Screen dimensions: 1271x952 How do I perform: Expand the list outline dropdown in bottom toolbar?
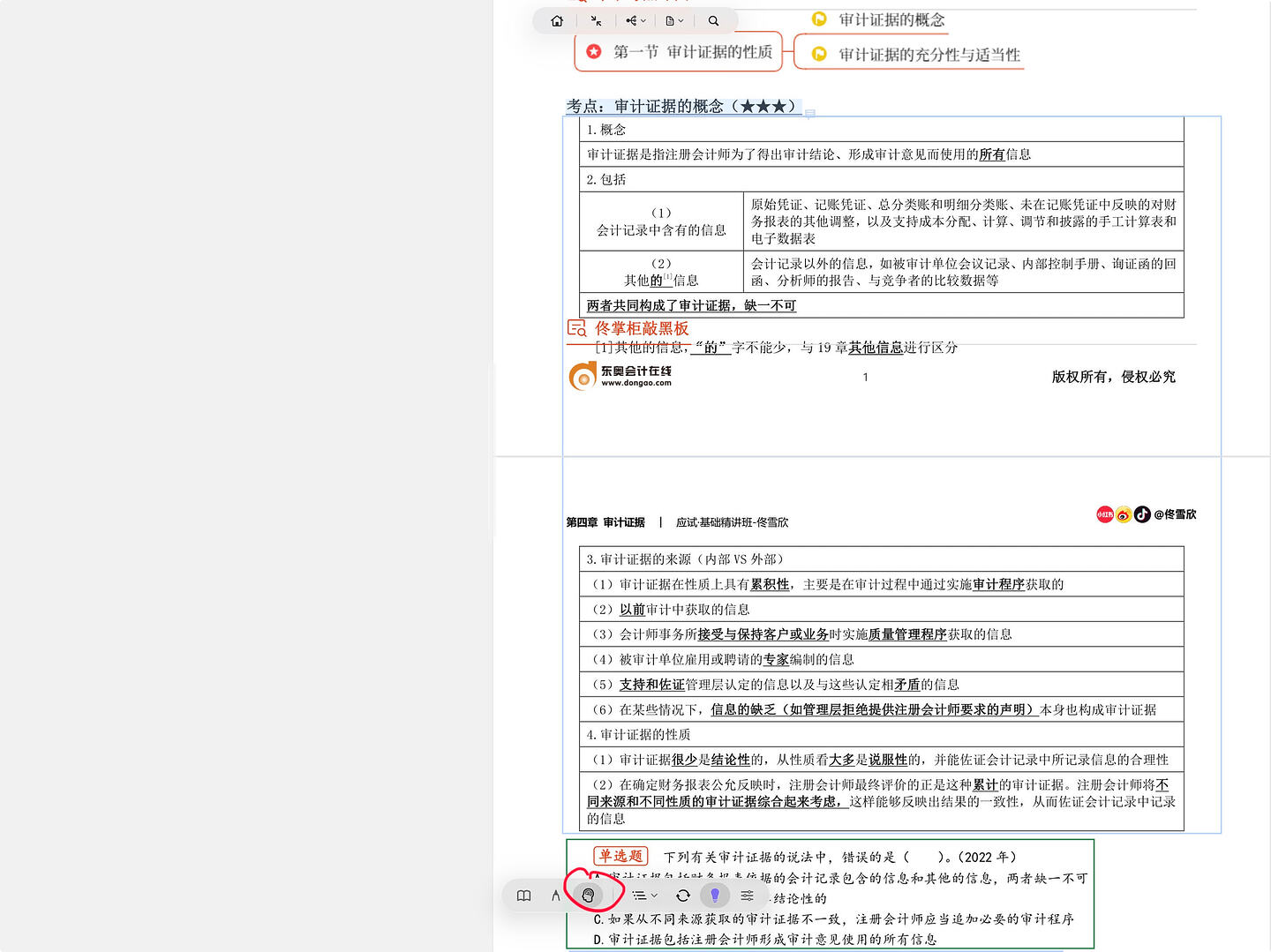click(x=644, y=896)
